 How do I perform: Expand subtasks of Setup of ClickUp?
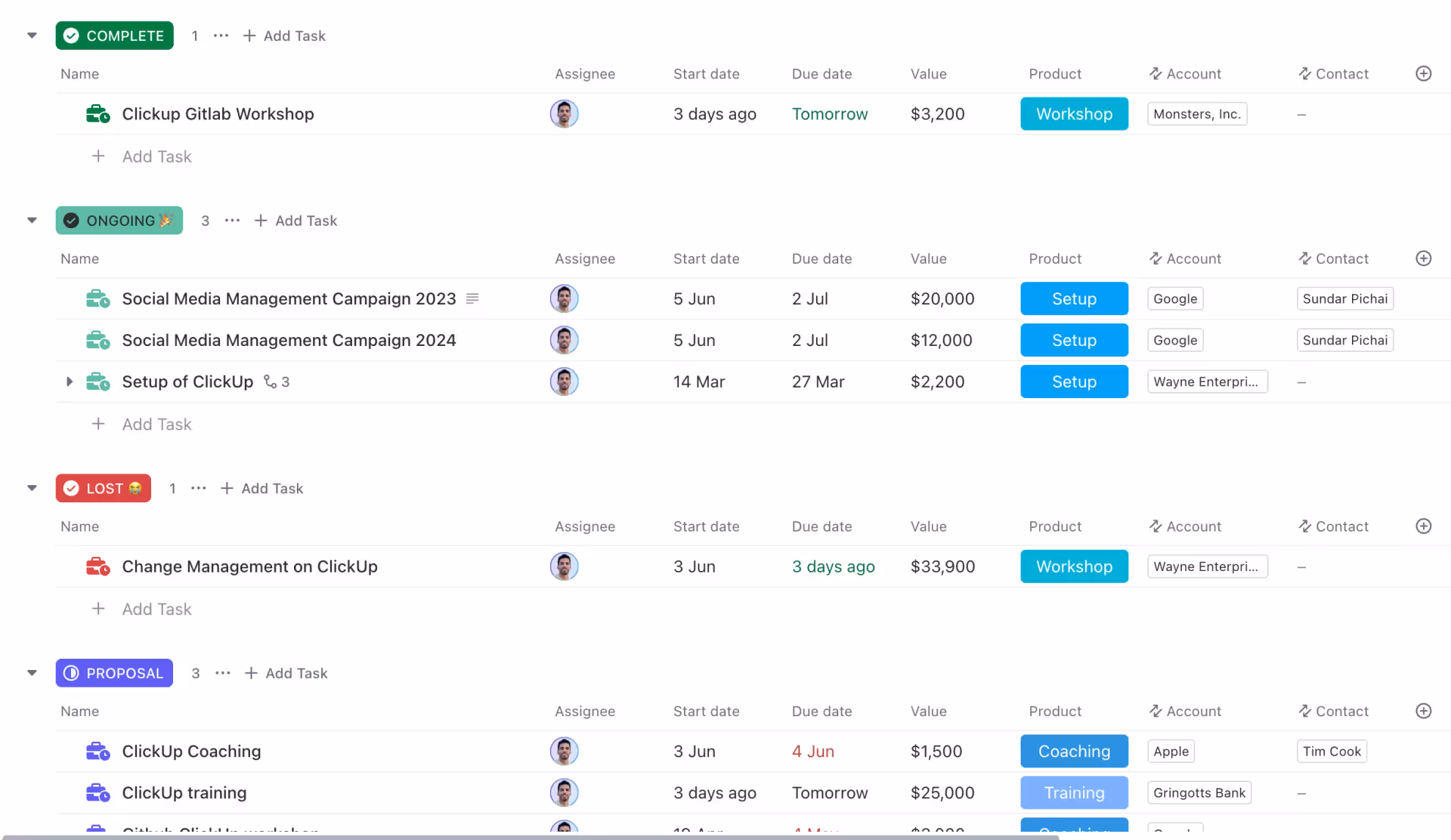click(x=69, y=381)
